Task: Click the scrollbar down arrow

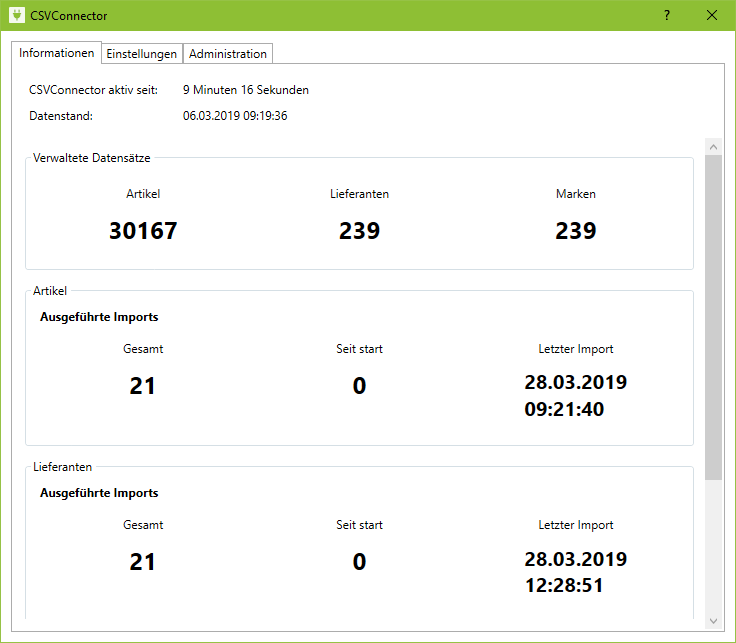Action: point(713,620)
